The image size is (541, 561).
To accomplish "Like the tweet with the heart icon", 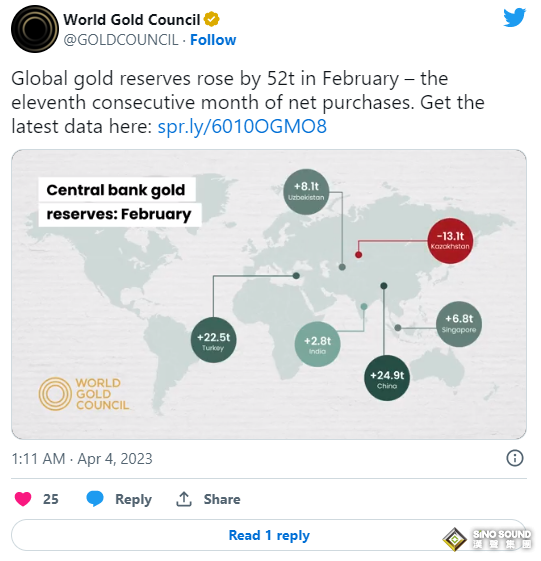I will [23, 498].
